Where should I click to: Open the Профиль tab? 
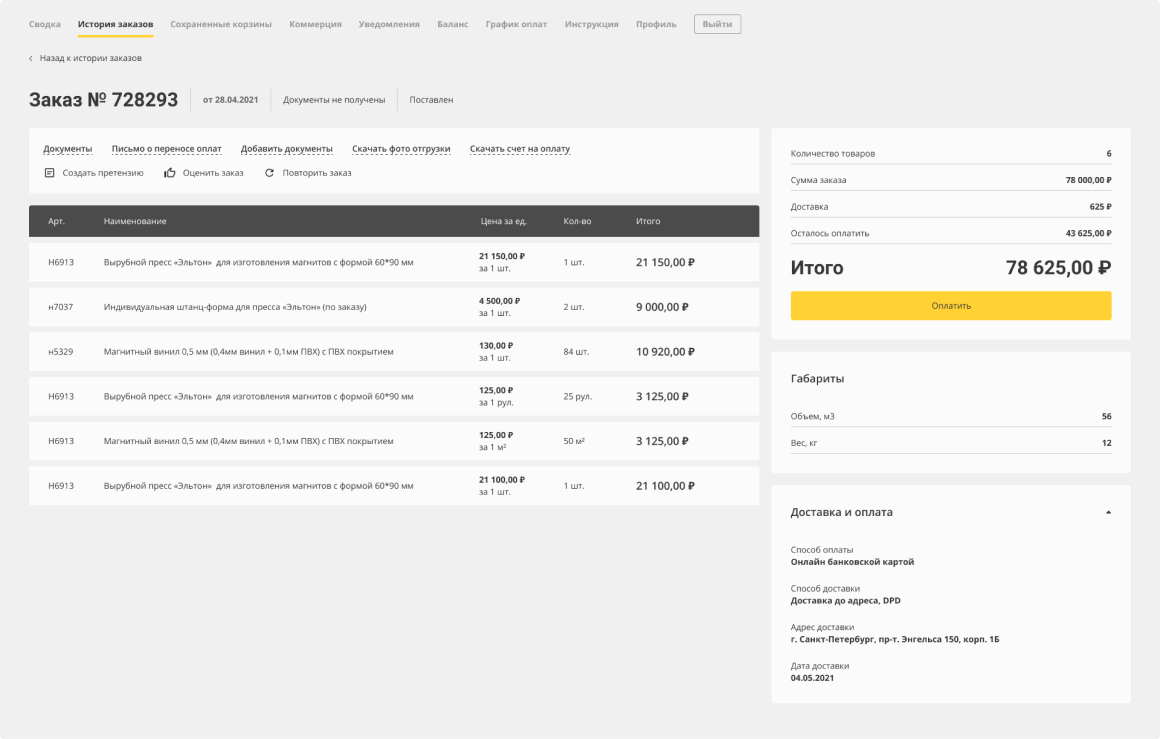(656, 24)
